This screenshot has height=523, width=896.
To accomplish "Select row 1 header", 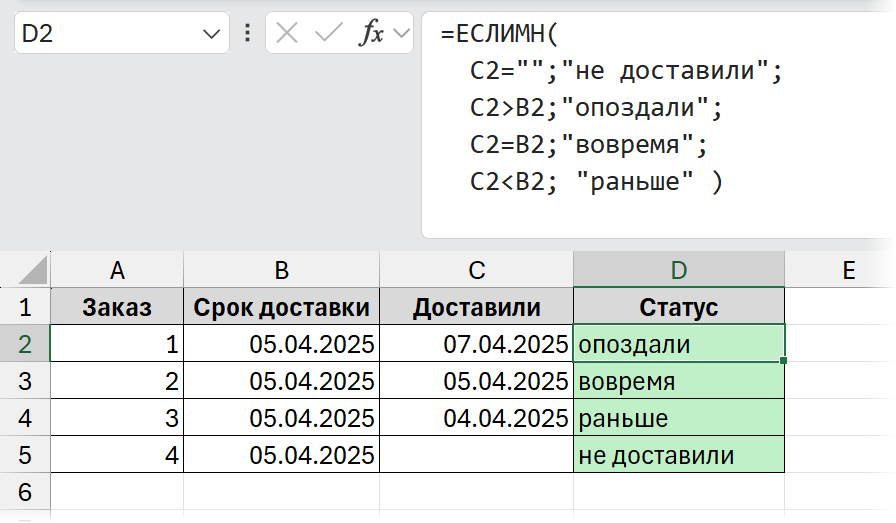I will (25, 308).
